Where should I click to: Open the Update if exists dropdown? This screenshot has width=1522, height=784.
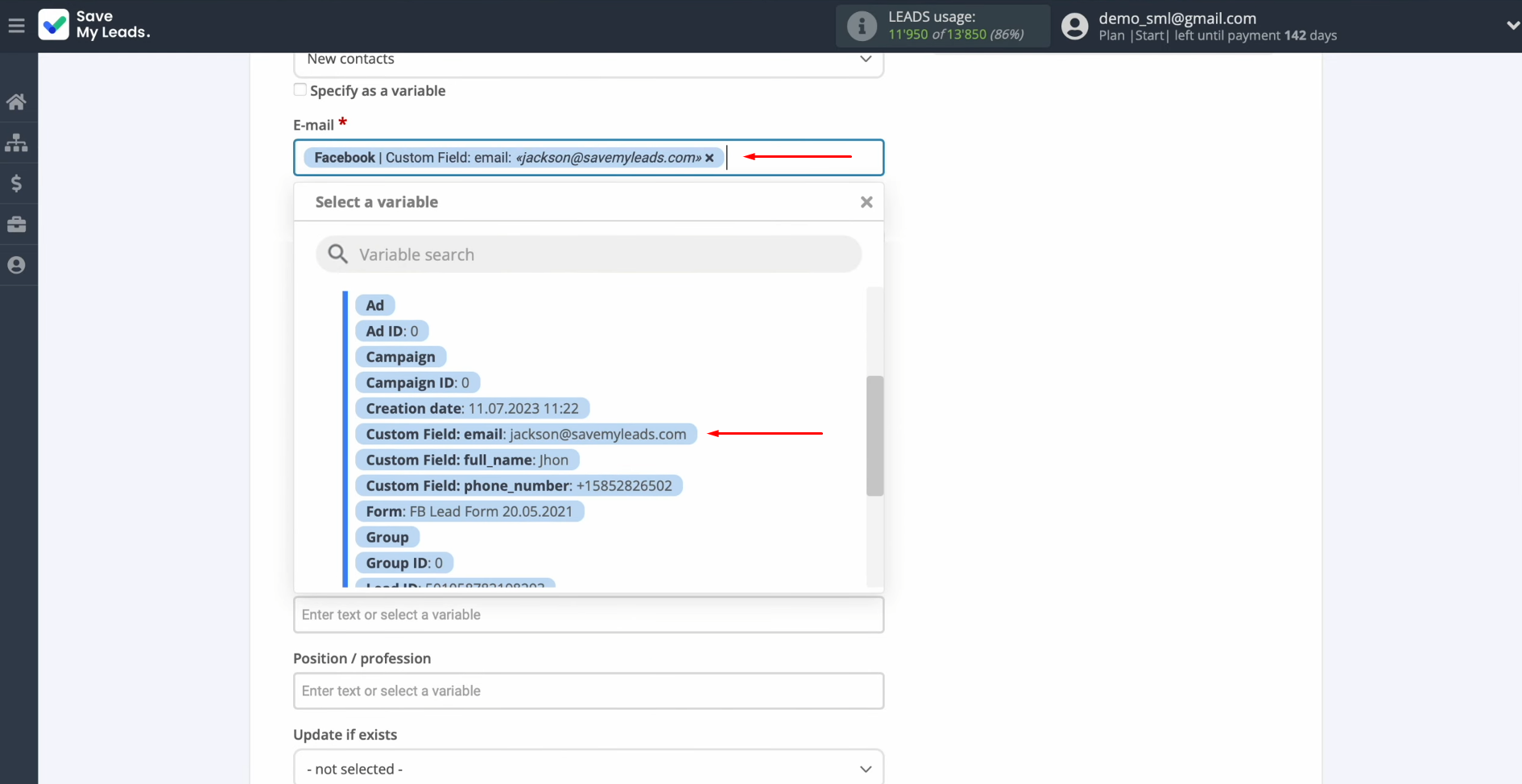[589, 768]
